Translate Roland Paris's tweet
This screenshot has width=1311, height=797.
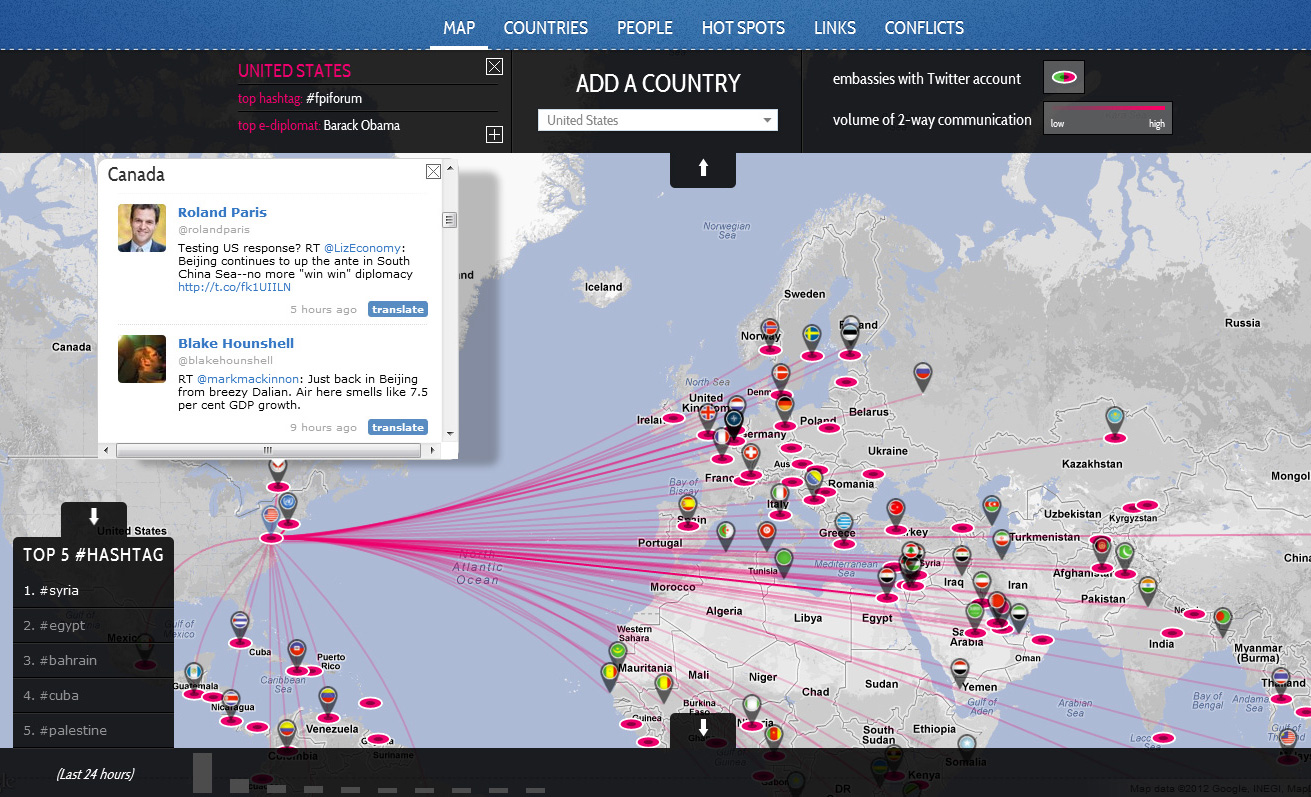397,309
